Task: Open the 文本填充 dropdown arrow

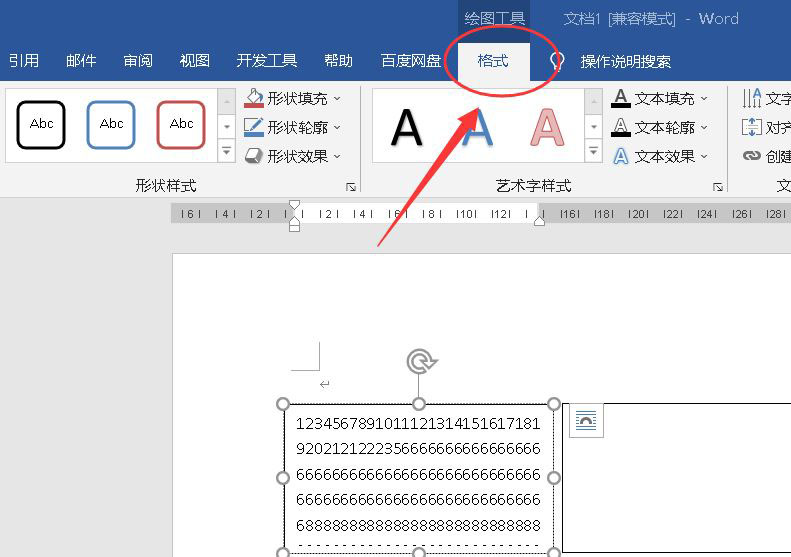Action: (704, 98)
